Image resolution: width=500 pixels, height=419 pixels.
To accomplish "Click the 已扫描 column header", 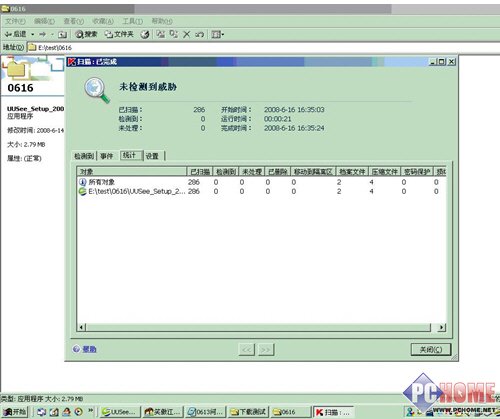I will [x=199, y=172].
